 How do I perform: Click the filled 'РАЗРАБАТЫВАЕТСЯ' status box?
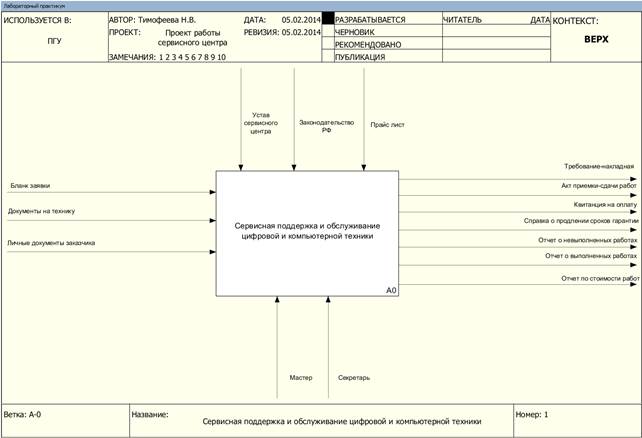point(328,18)
